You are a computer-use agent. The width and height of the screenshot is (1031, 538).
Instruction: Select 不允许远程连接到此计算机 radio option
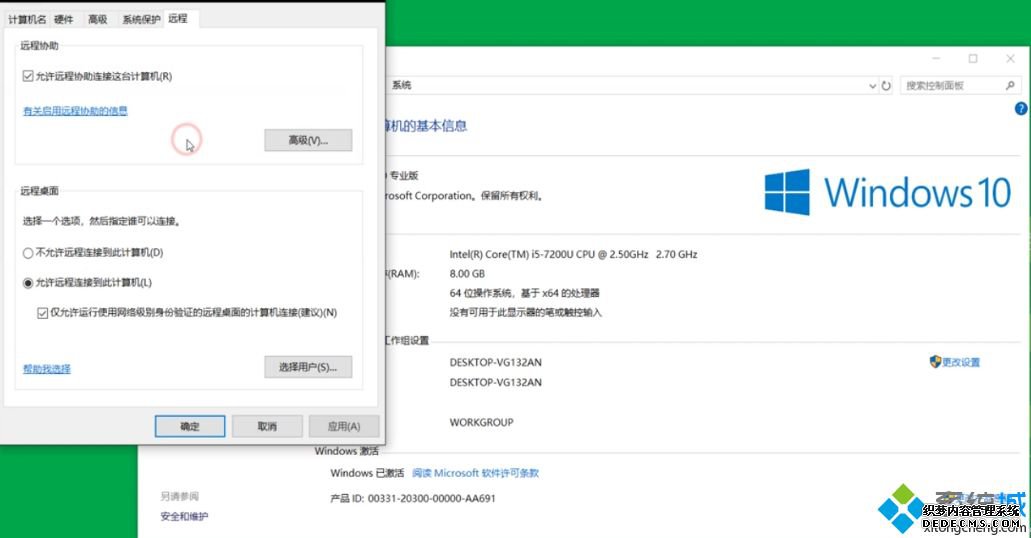point(28,253)
